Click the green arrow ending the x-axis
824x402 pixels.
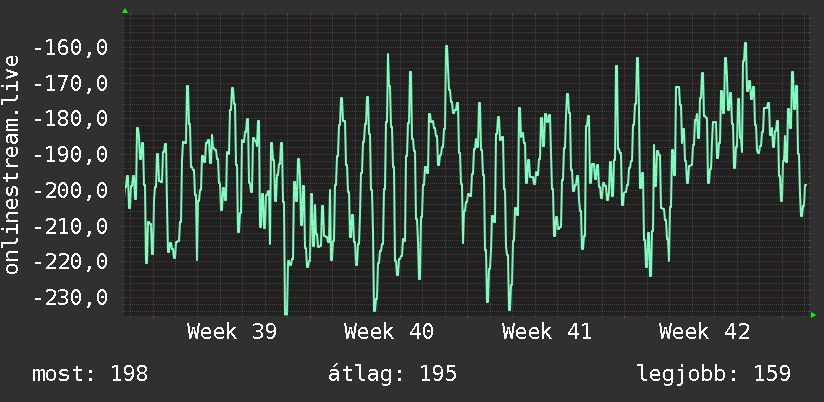pyautogui.click(x=813, y=315)
